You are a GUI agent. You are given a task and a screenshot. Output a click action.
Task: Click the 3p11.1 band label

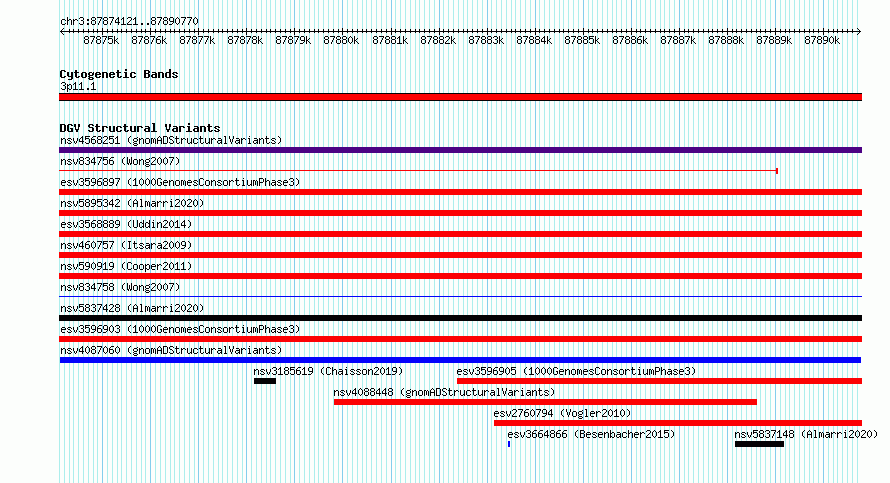pyautogui.click(x=78, y=87)
